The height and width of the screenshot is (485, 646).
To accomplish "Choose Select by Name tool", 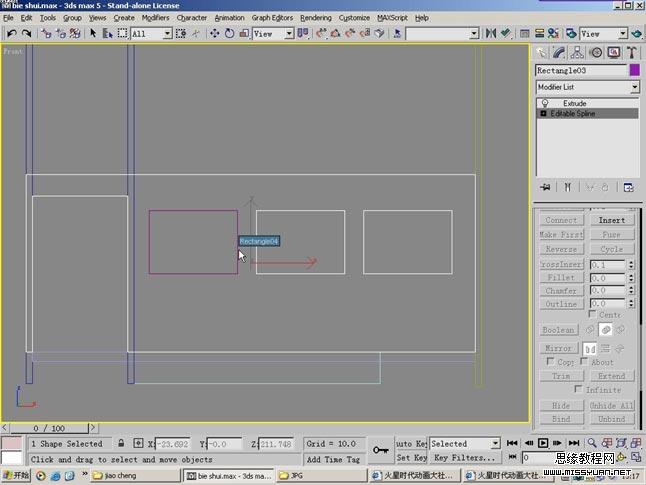I will click(108, 33).
